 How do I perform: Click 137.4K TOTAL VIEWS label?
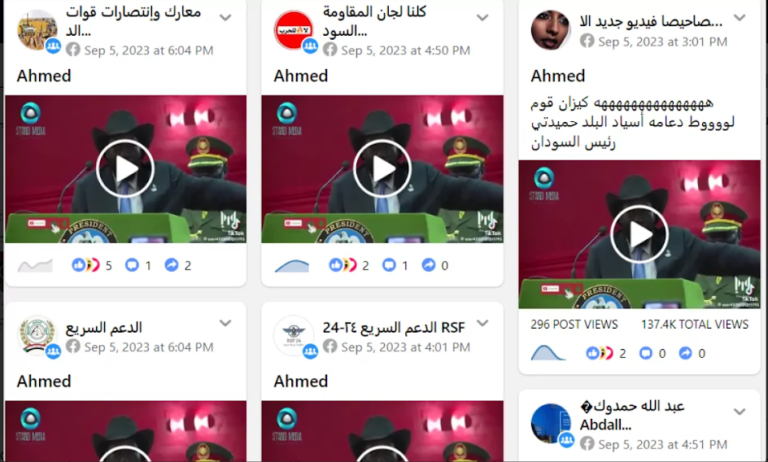click(x=695, y=324)
